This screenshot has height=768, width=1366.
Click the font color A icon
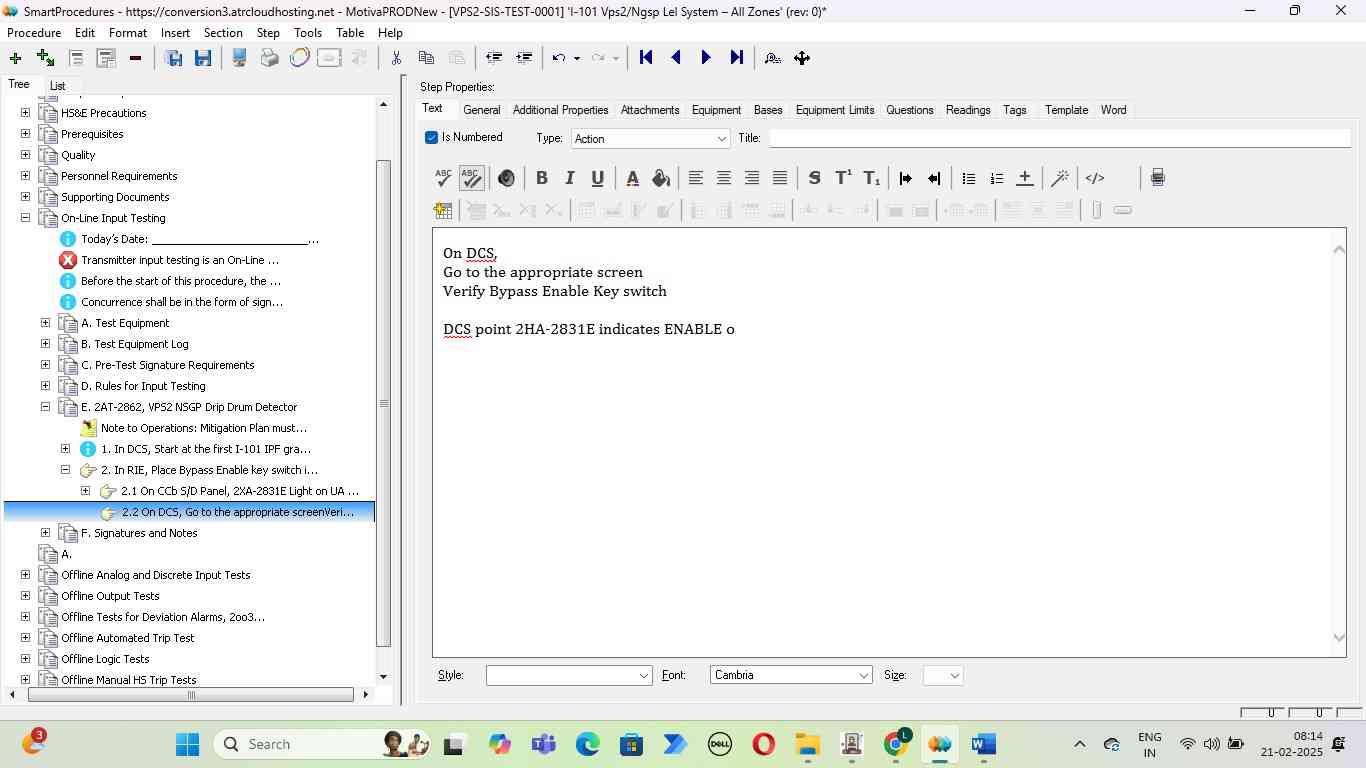pyautogui.click(x=632, y=178)
